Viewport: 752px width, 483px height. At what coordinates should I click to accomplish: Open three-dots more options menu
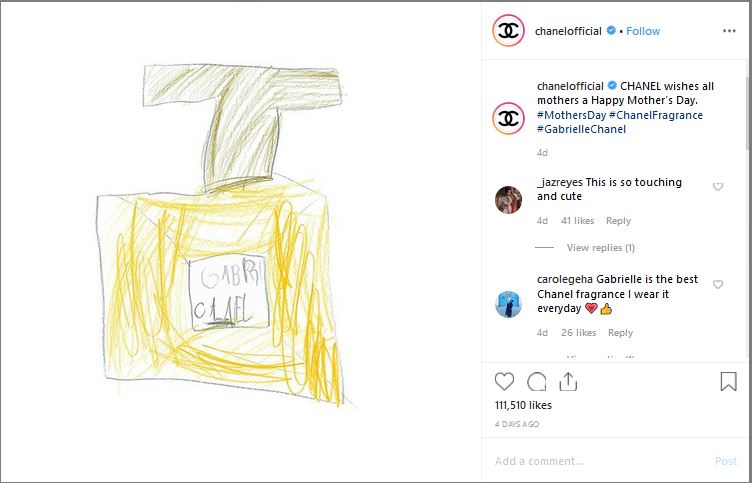(x=729, y=31)
